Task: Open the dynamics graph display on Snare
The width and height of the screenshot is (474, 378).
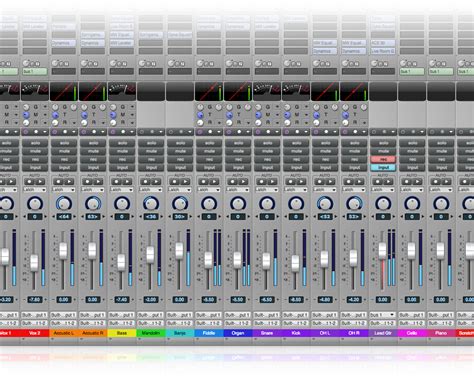Action: click(267, 91)
